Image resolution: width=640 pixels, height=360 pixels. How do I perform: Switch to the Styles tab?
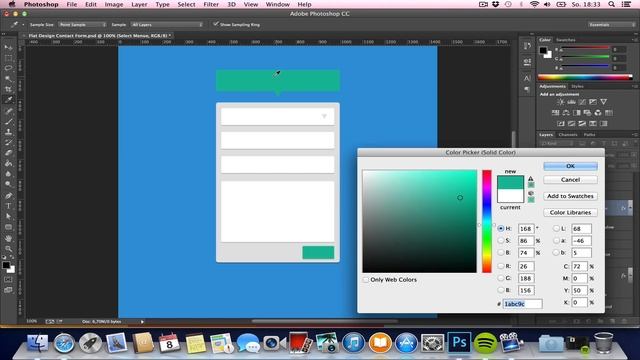577,86
